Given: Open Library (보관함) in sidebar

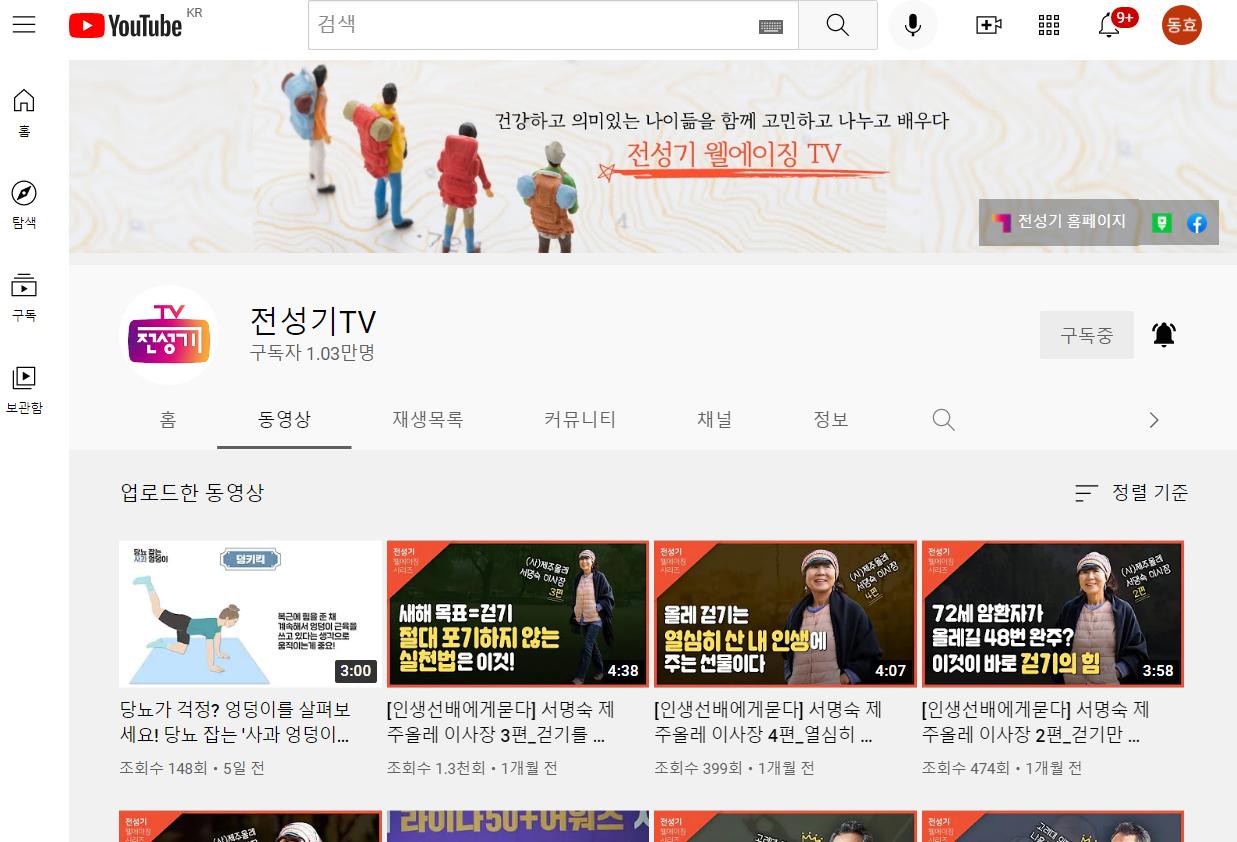Looking at the screenshot, I should pyautogui.click(x=24, y=389).
